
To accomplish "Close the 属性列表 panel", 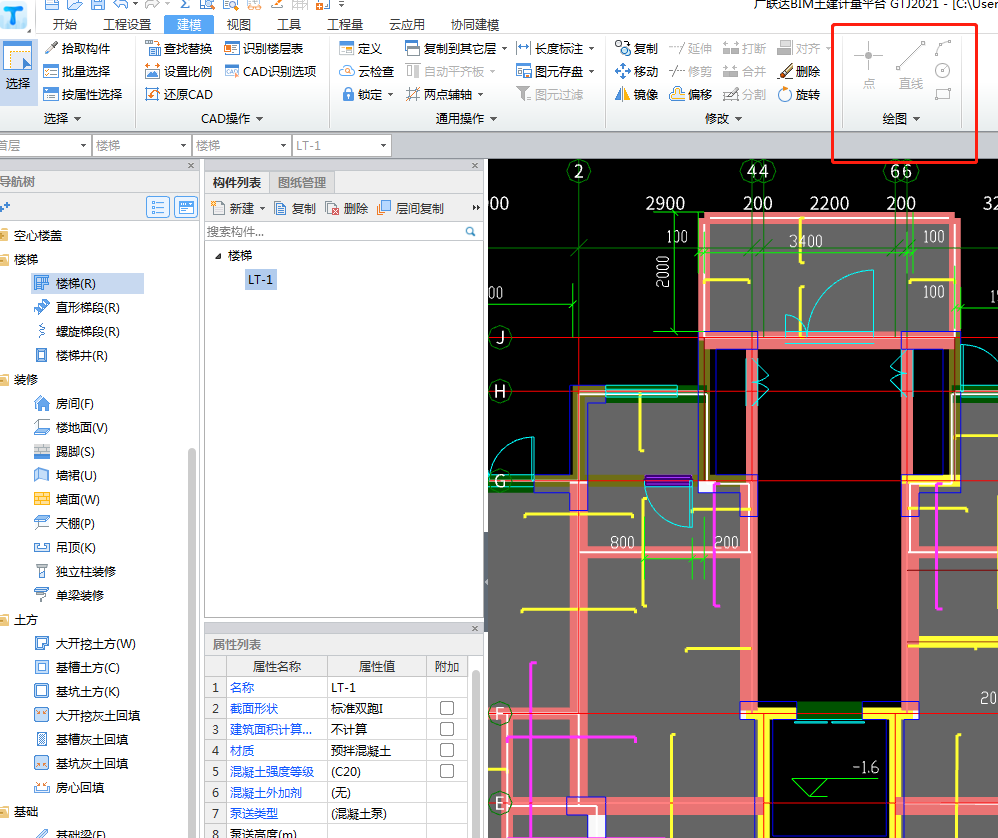I will [475, 628].
